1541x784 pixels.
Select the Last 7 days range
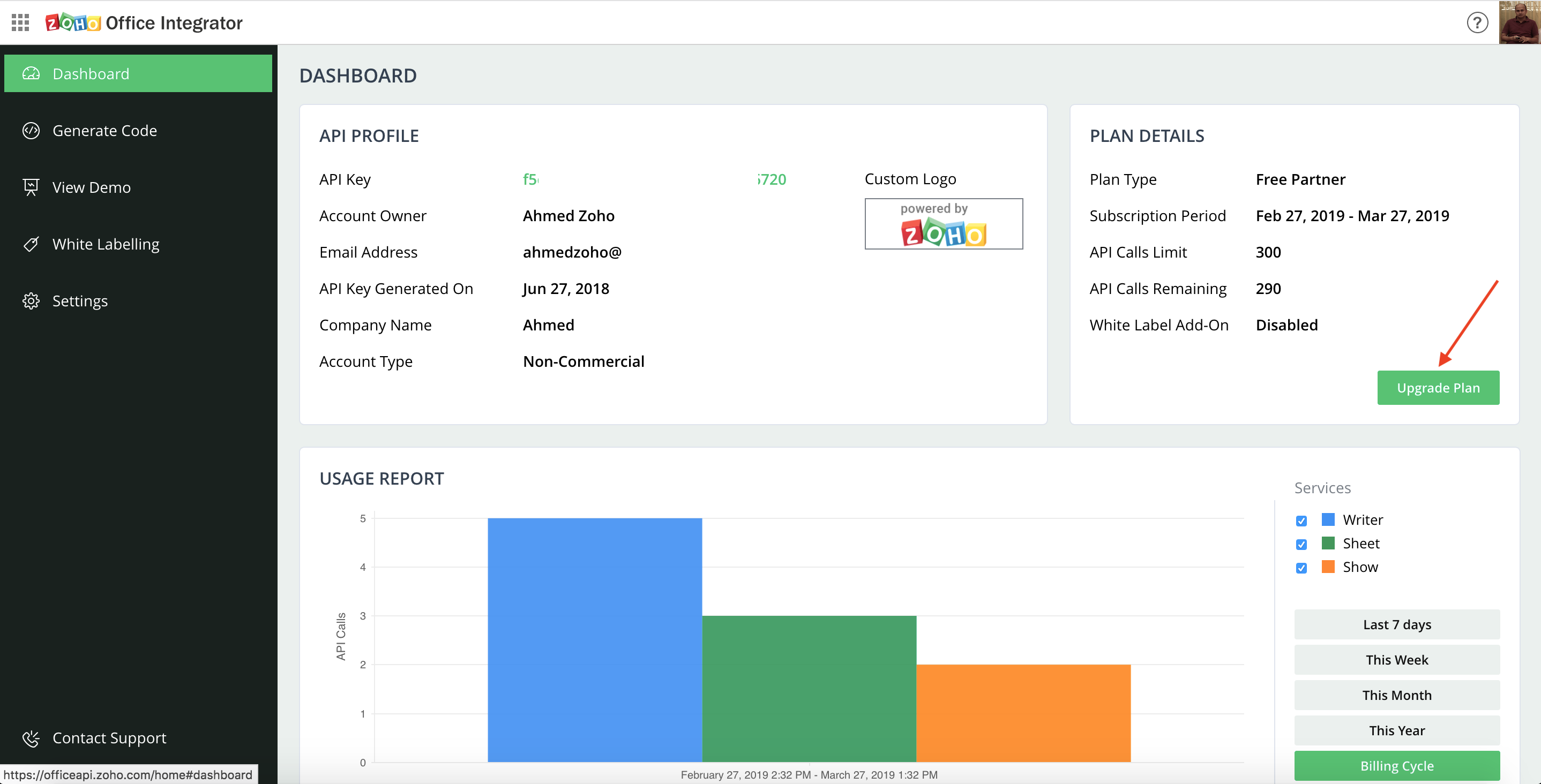click(x=1396, y=624)
